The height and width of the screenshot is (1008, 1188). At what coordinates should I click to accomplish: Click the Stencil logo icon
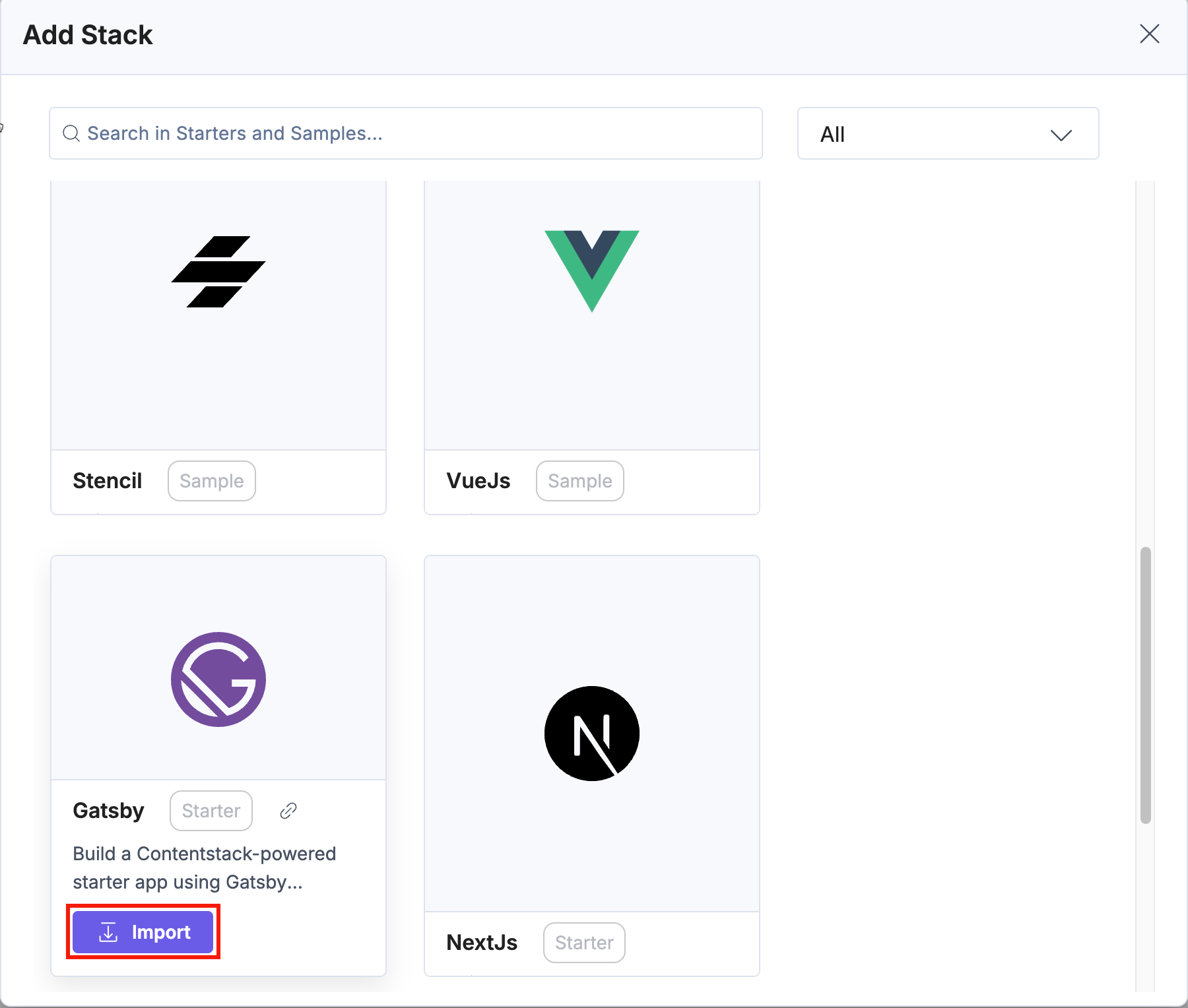[218, 272]
